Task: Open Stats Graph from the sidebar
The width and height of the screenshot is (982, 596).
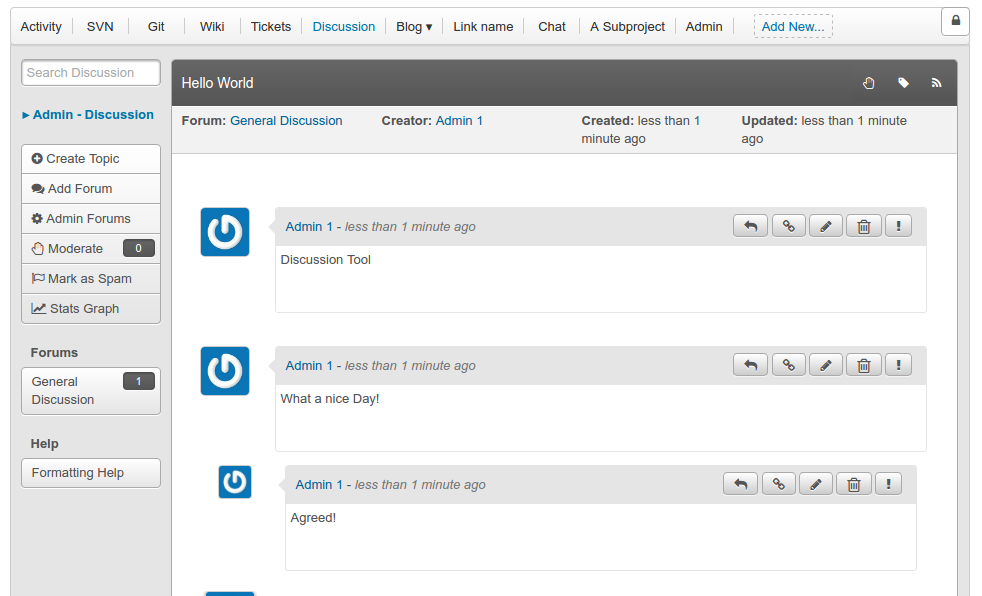Action: pyautogui.click(x=90, y=309)
